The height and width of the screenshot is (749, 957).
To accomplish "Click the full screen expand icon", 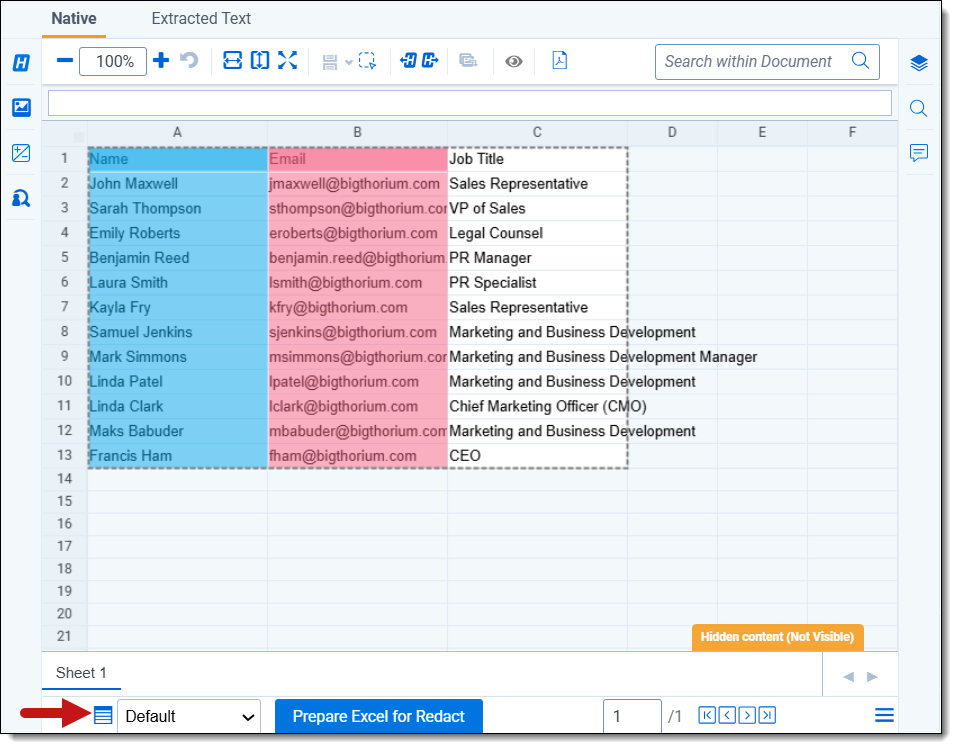I will [x=287, y=61].
